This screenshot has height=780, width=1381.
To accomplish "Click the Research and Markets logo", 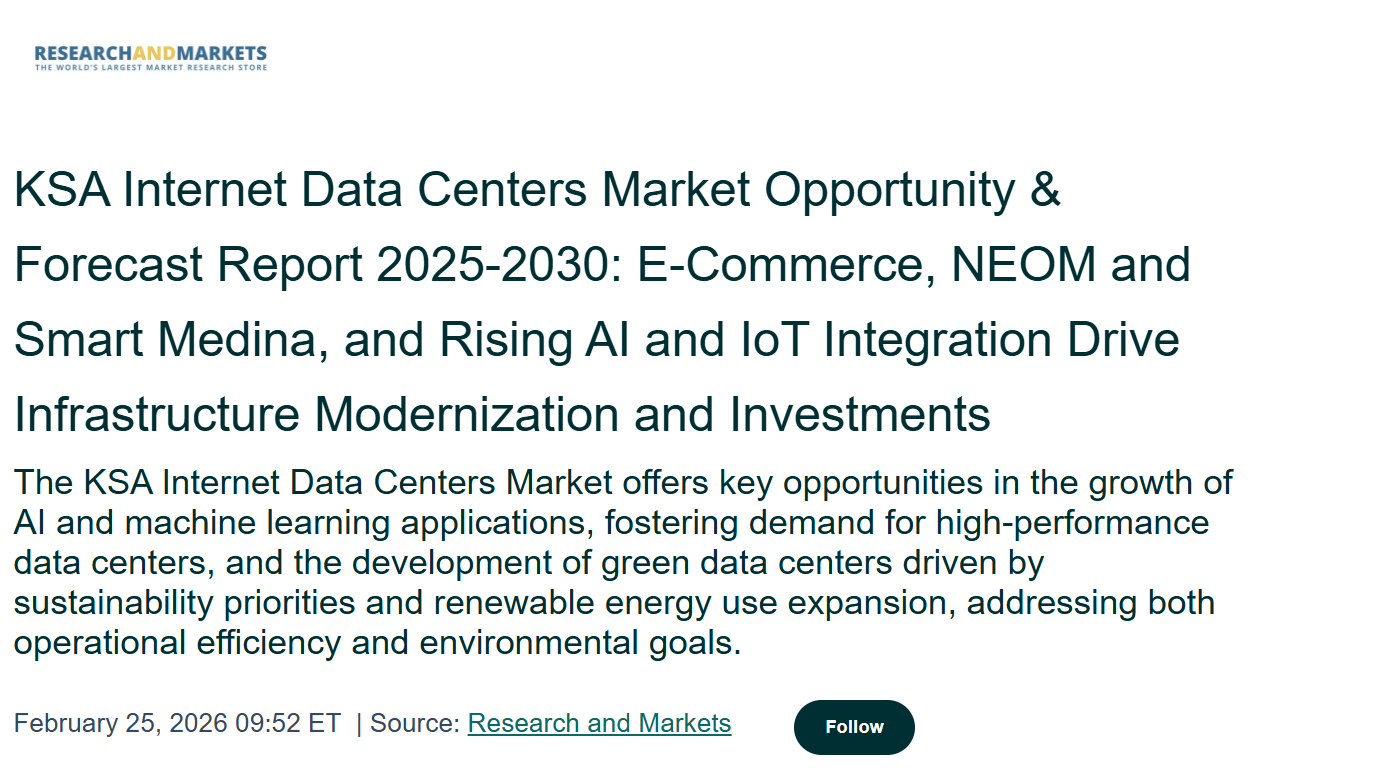I will [150, 54].
